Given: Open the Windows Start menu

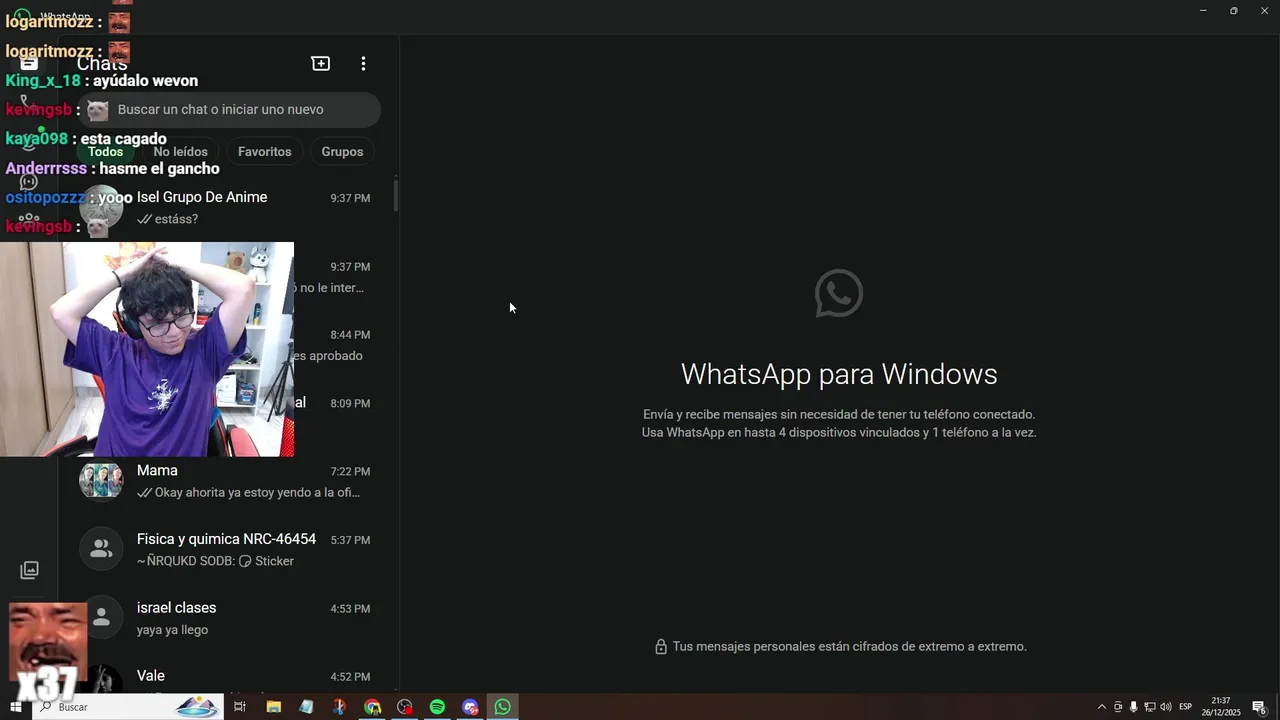Looking at the screenshot, I should click(x=15, y=707).
